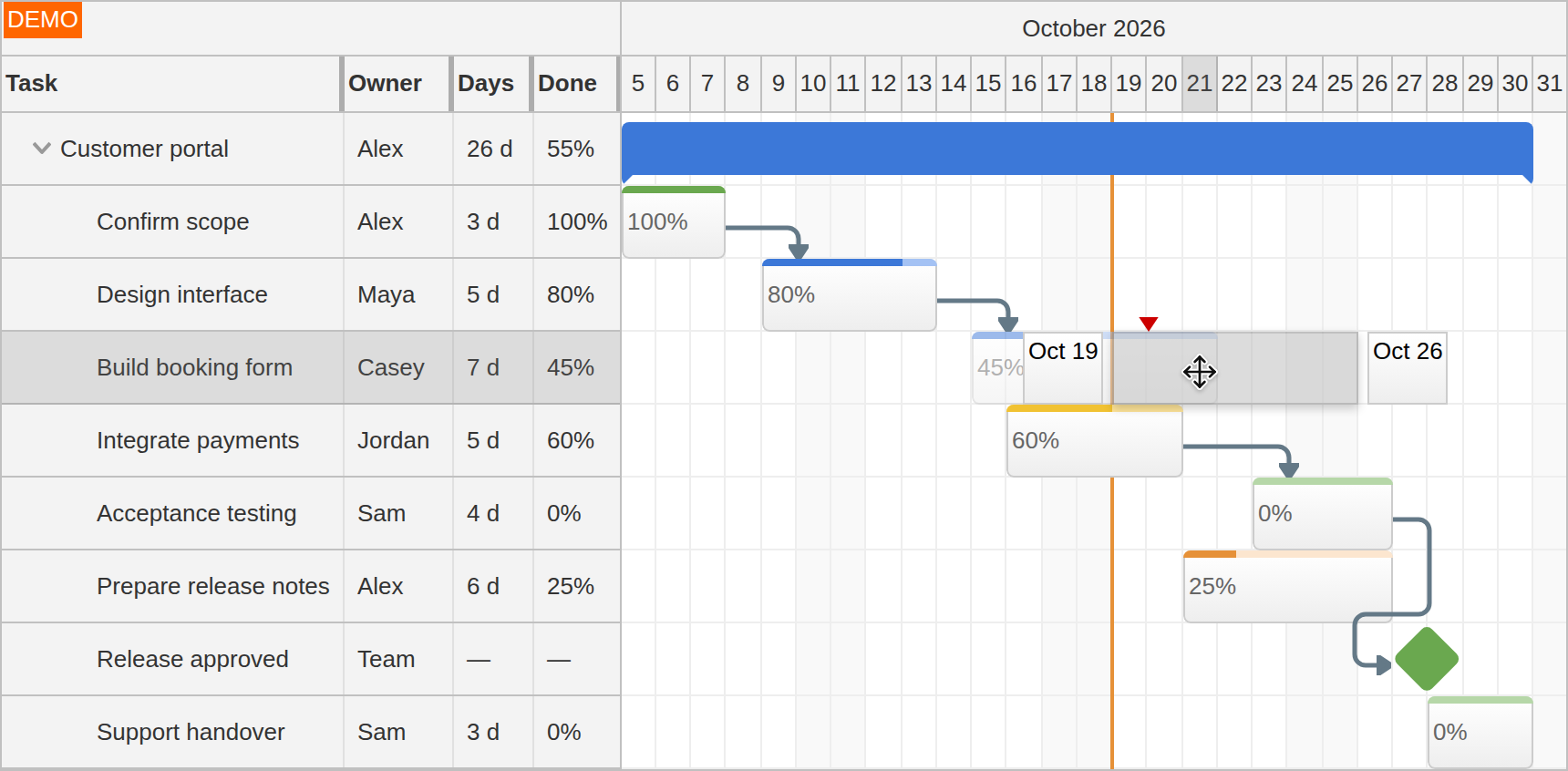Select the Prepare release notes task name
1568x771 pixels.
[x=213, y=586]
